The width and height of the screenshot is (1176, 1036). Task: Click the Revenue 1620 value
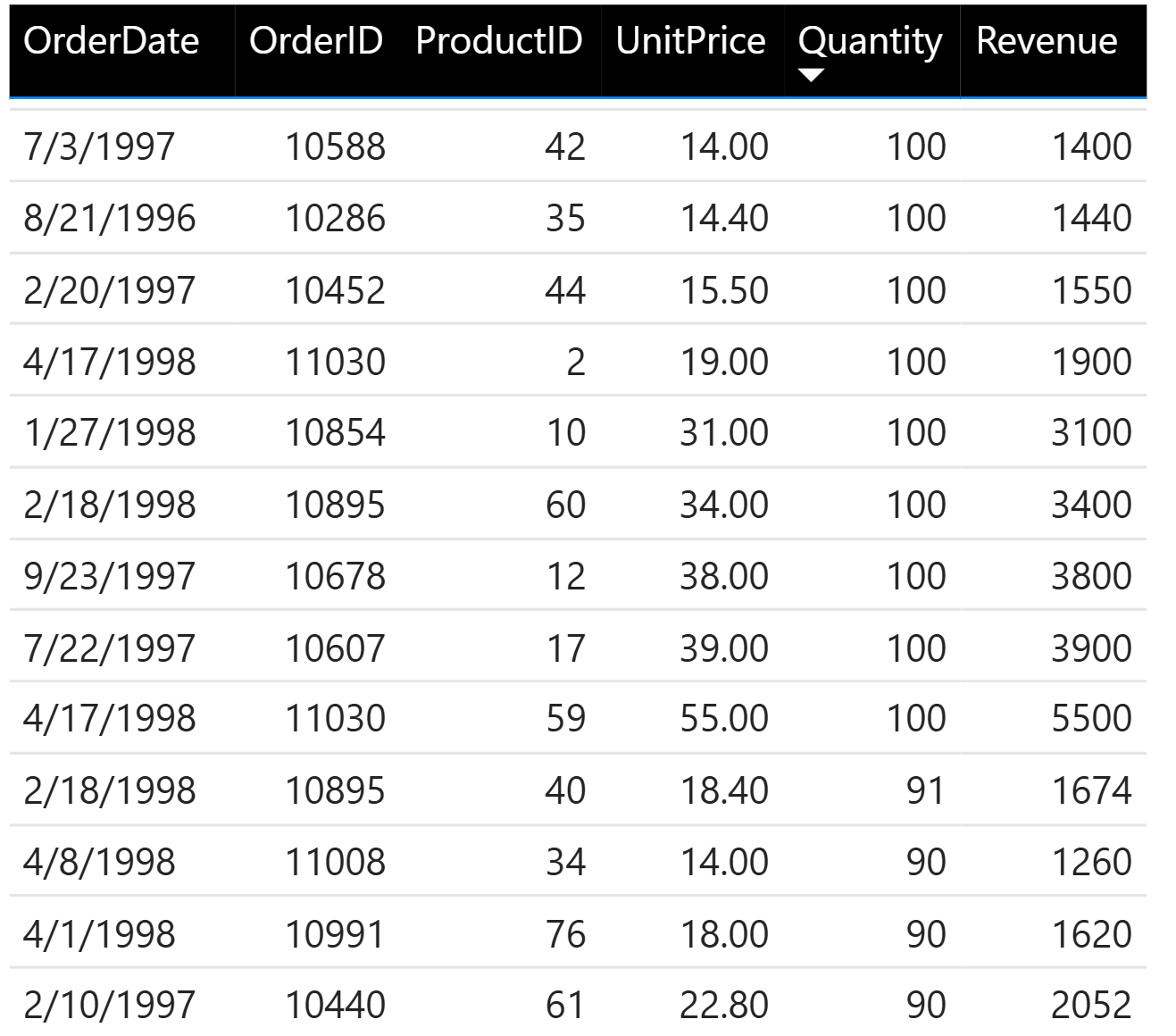click(1091, 934)
